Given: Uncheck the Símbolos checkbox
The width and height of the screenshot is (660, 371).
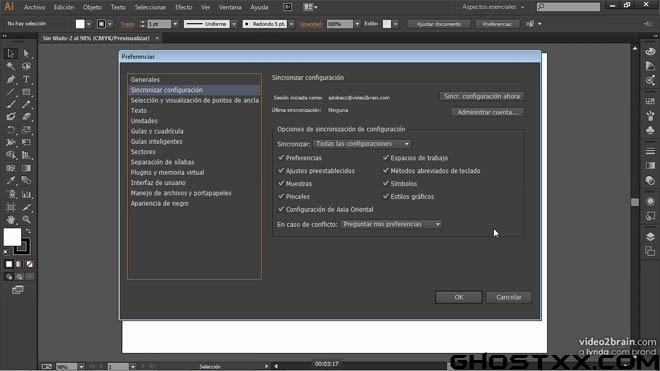Looking at the screenshot, I should tap(386, 184).
